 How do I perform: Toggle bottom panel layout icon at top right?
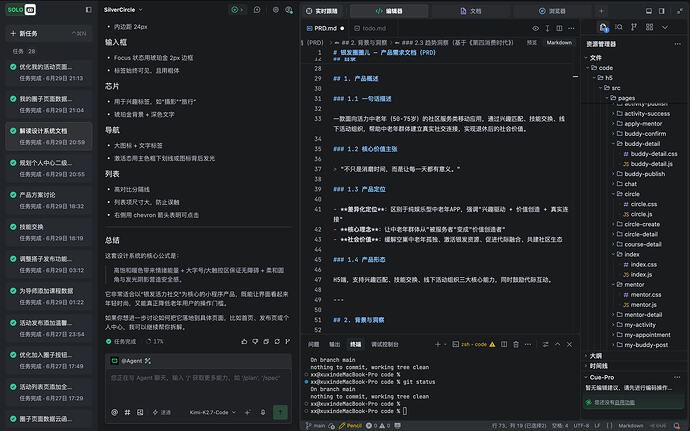click(649, 11)
